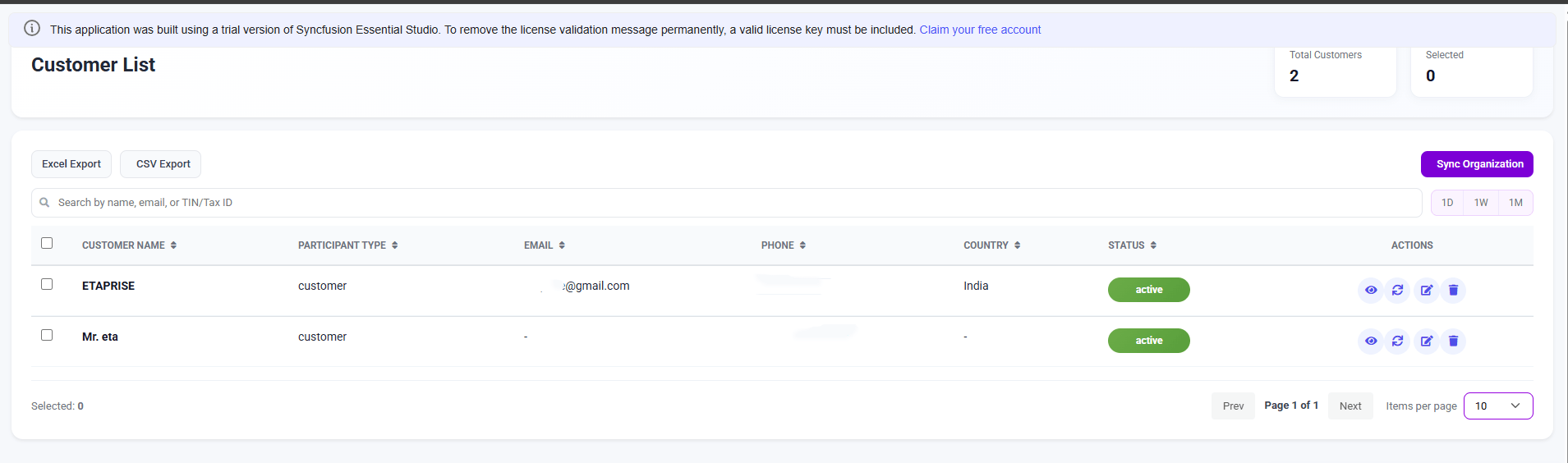Open the items per page dropdown
1568x463 pixels.
pos(1498,406)
